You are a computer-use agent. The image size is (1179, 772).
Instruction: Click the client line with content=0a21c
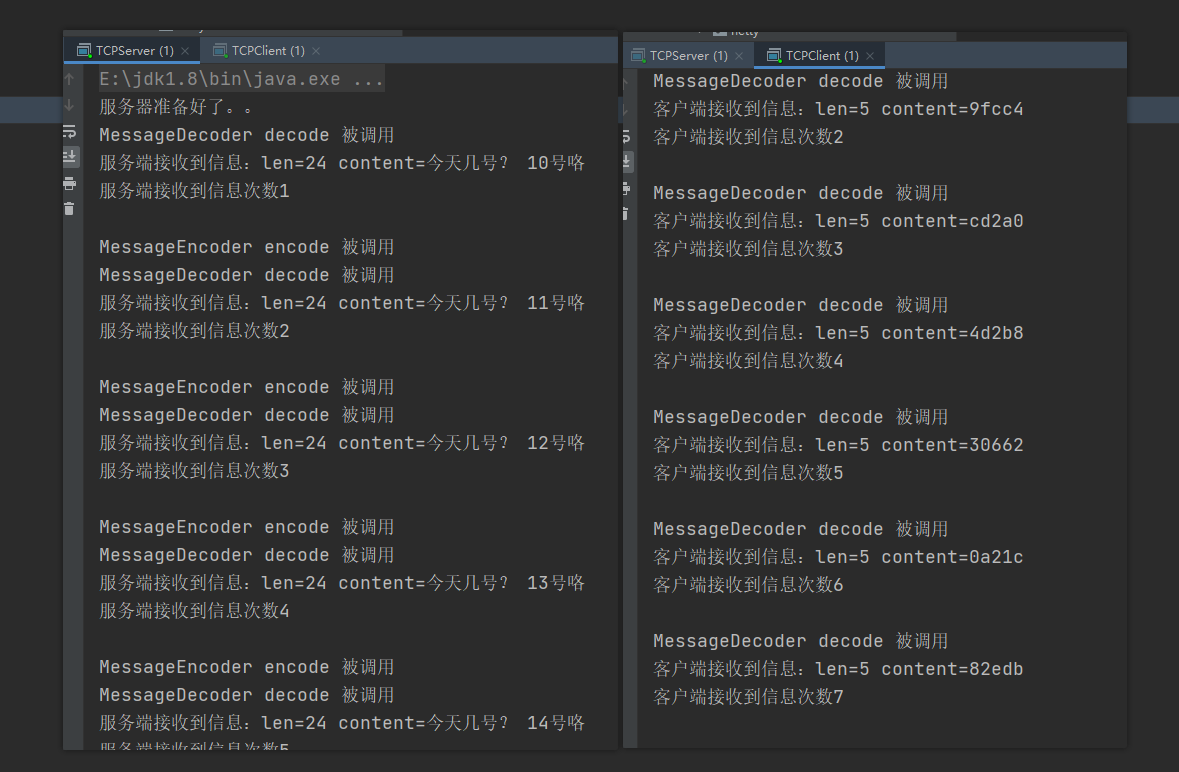pyautogui.click(x=838, y=557)
